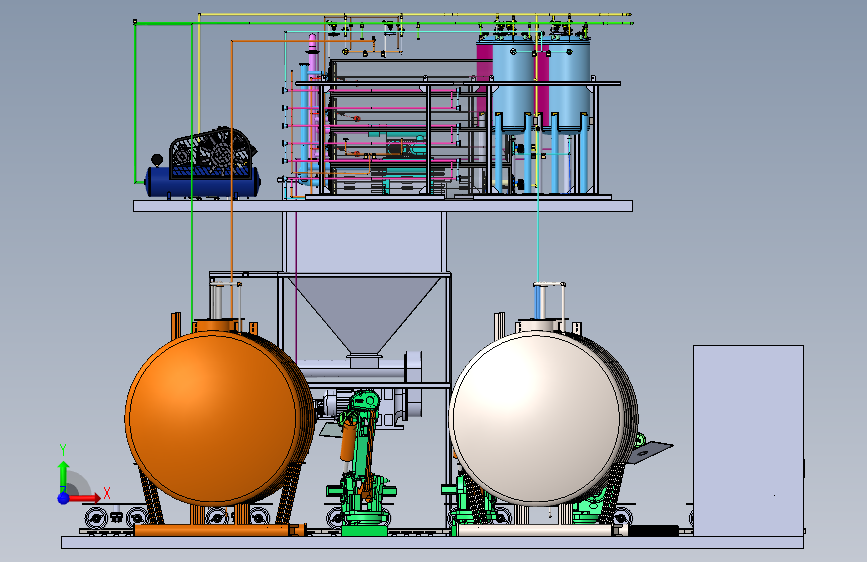Image resolution: width=867 pixels, height=562 pixels.
Task: Select the bottom base floor plate
Action: point(432,542)
